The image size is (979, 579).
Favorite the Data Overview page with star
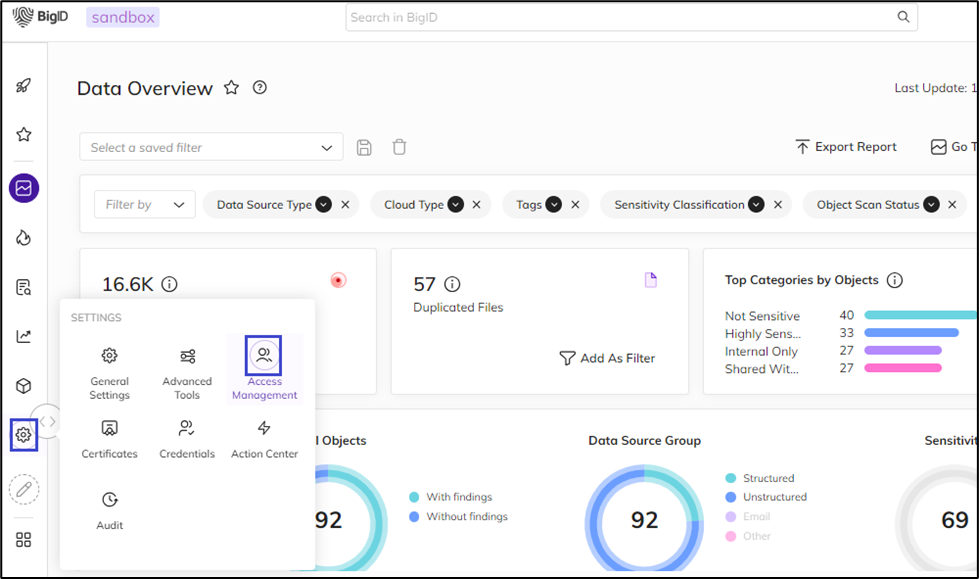(231, 88)
